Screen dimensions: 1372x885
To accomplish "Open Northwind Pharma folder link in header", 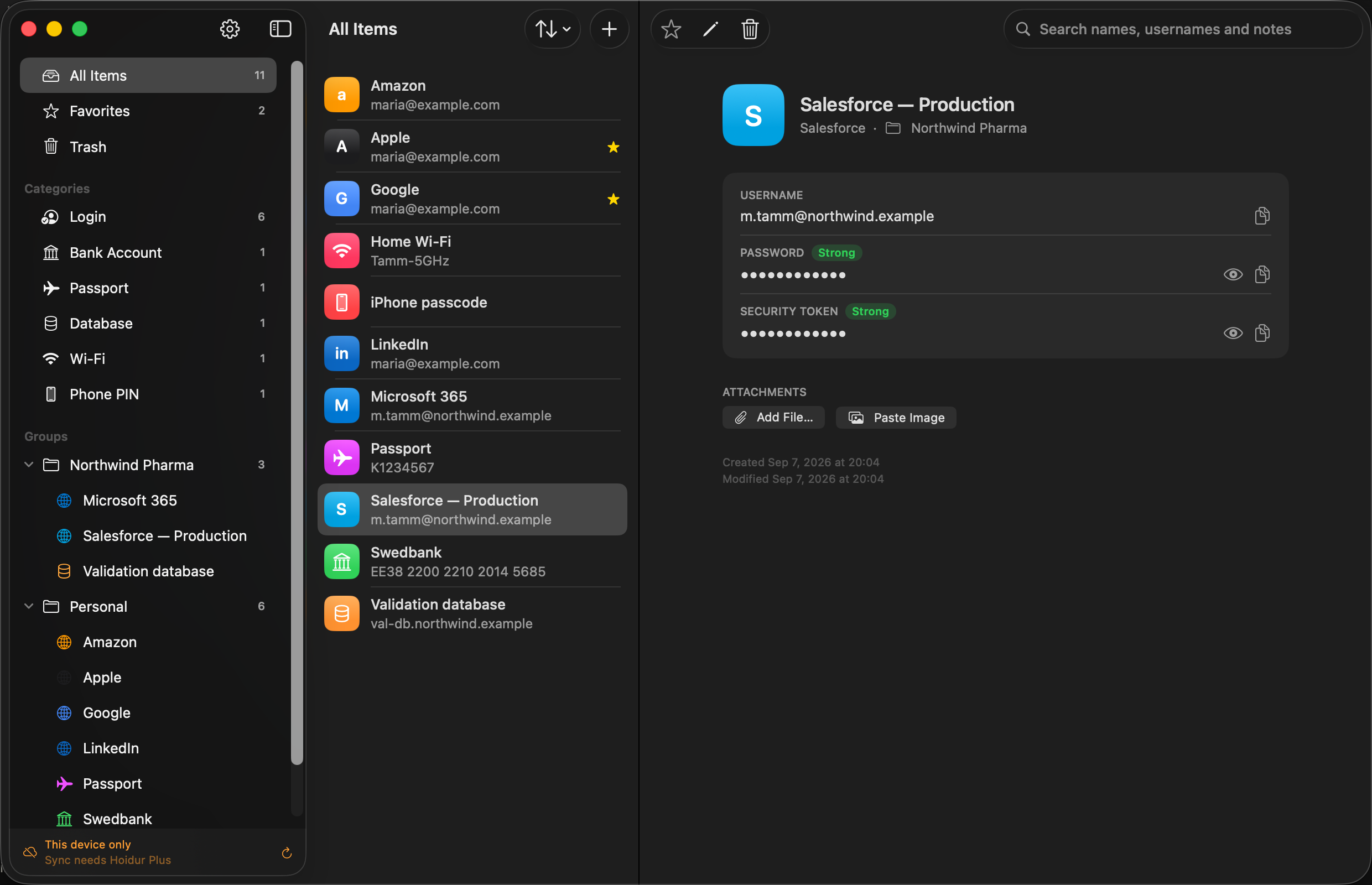I will pos(956,128).
